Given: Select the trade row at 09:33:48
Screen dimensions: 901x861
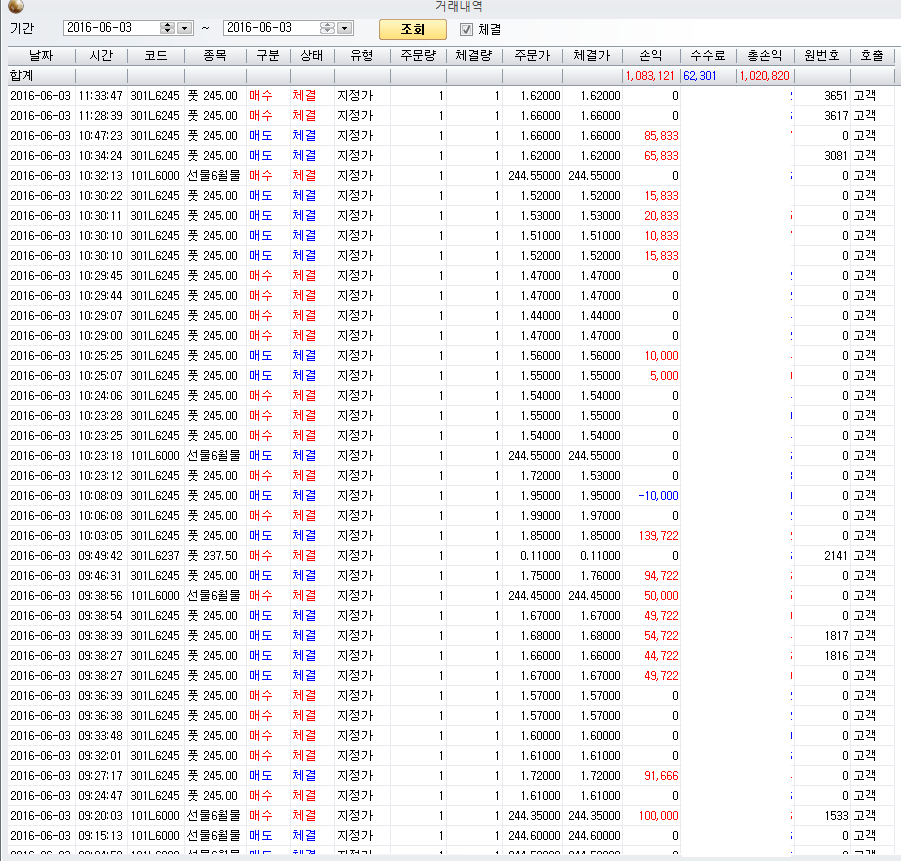Looking at the screenshot, I should pos(451,736).
